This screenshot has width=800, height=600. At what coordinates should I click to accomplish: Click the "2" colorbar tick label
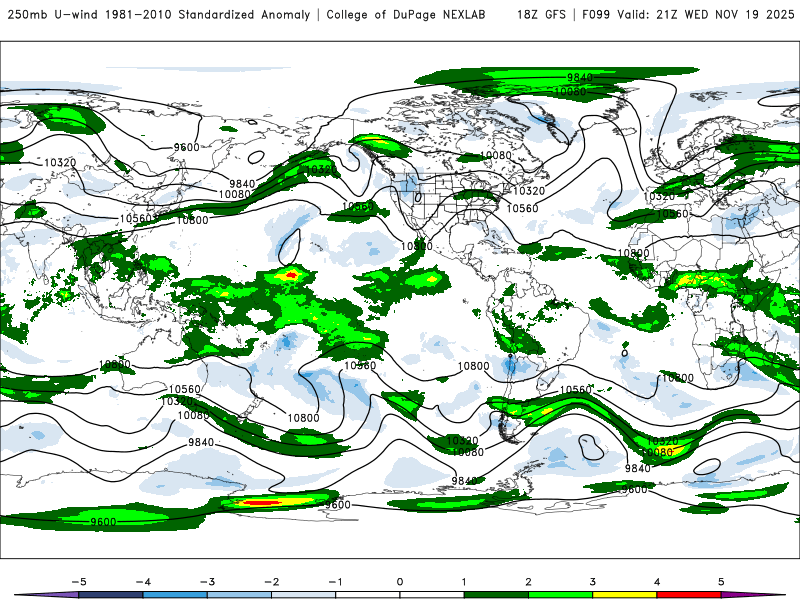point(529,582)
